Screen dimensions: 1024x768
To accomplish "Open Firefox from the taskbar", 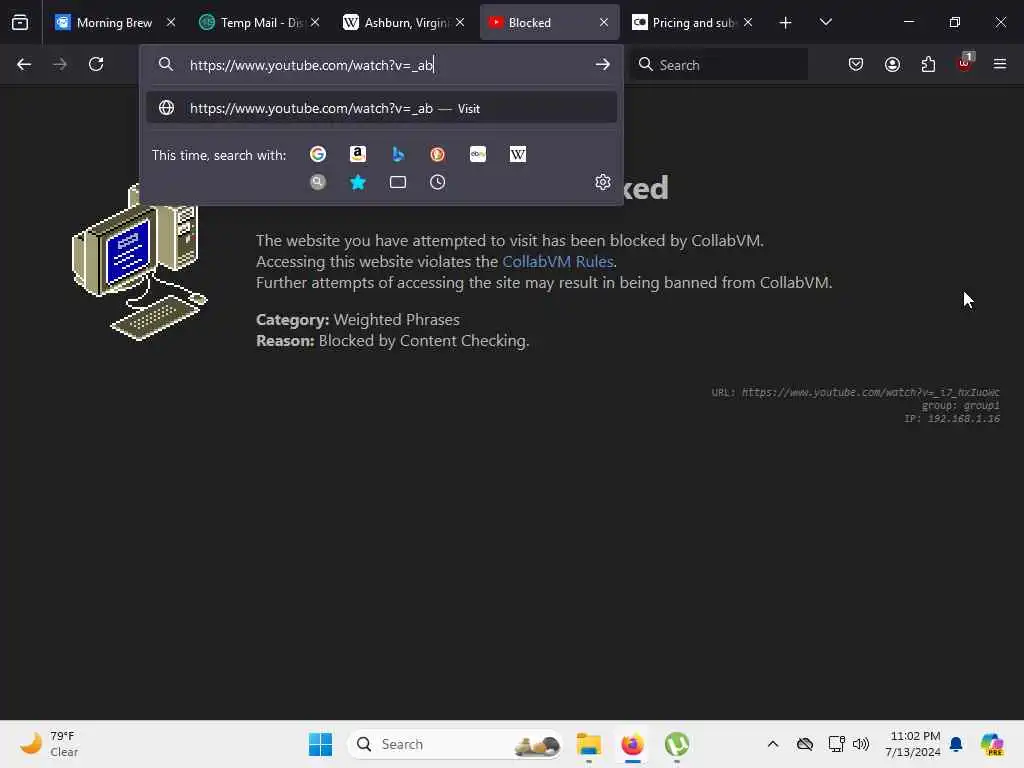I will 632,744.
